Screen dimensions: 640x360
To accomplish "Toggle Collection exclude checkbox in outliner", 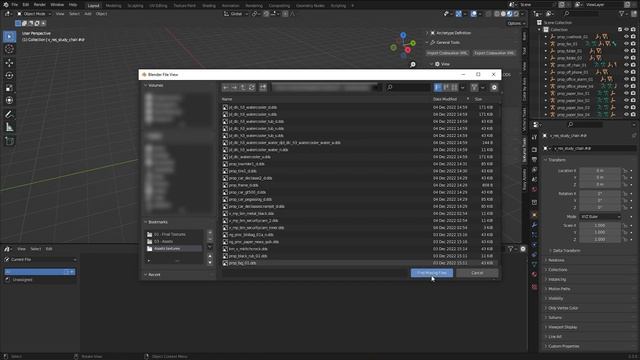I will click(x=620, y=29).
